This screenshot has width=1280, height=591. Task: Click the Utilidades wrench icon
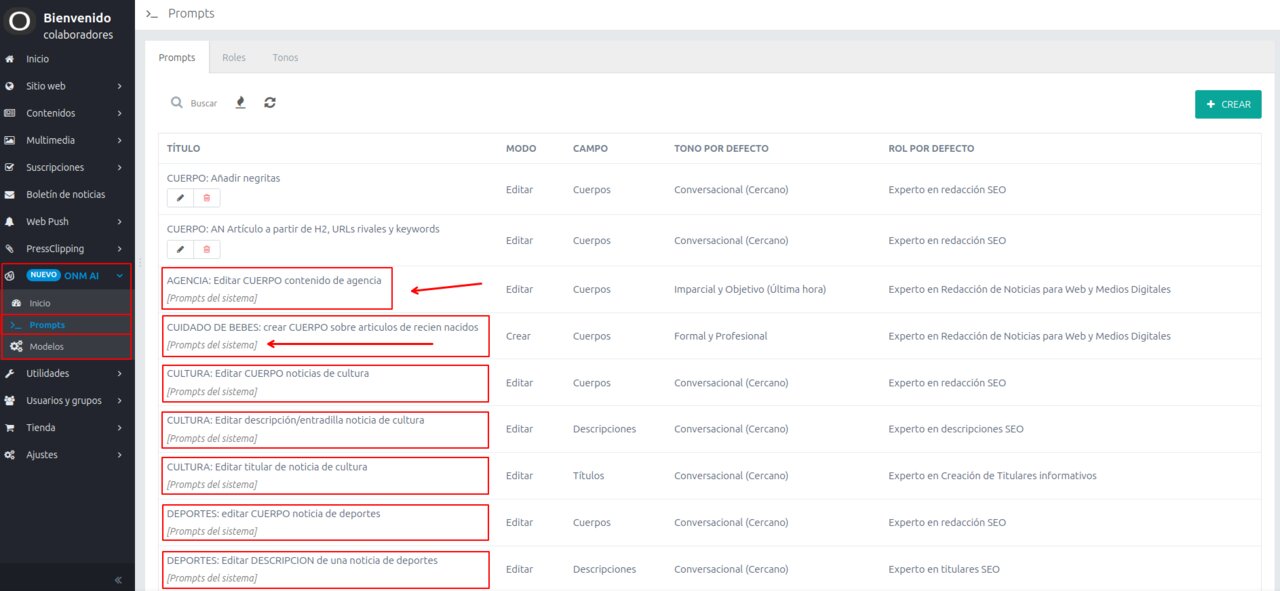10,373
